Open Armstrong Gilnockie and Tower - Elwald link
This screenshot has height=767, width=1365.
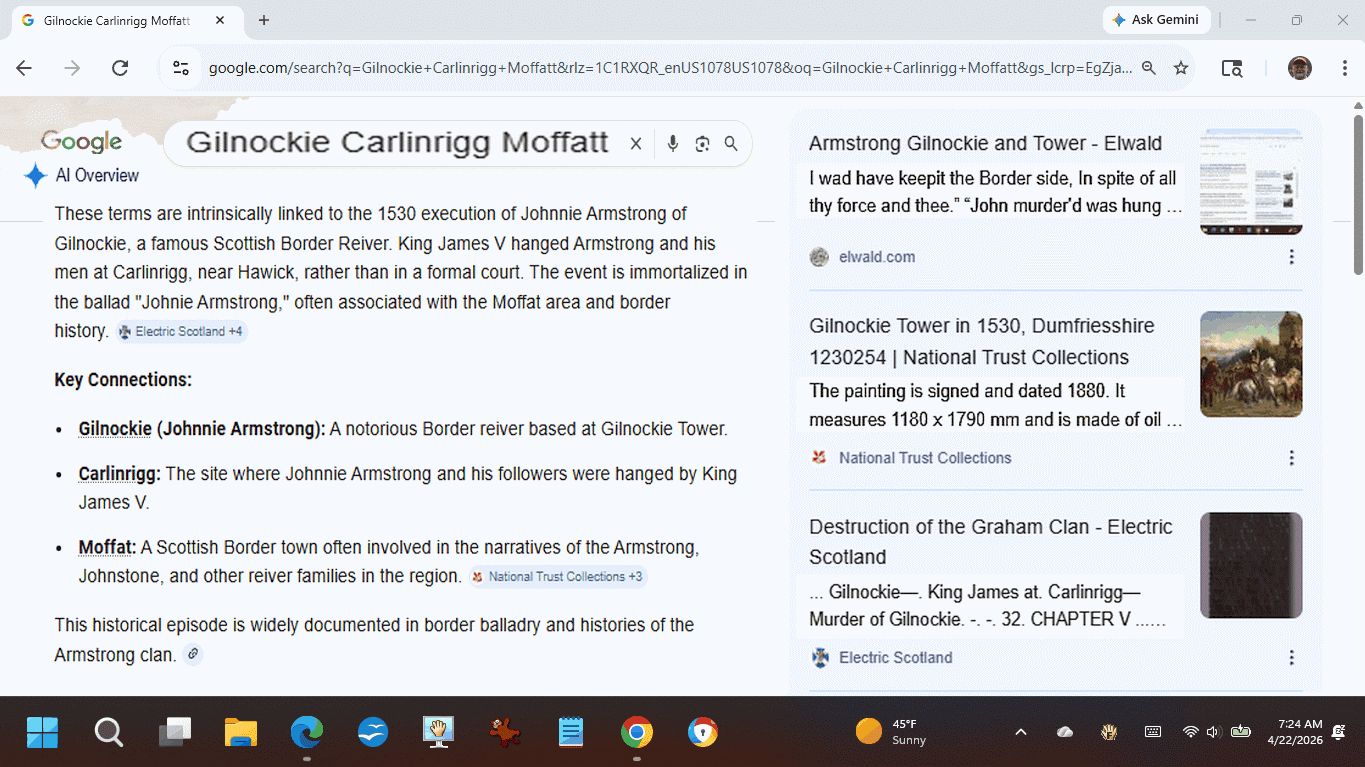(x=985, y=144)
